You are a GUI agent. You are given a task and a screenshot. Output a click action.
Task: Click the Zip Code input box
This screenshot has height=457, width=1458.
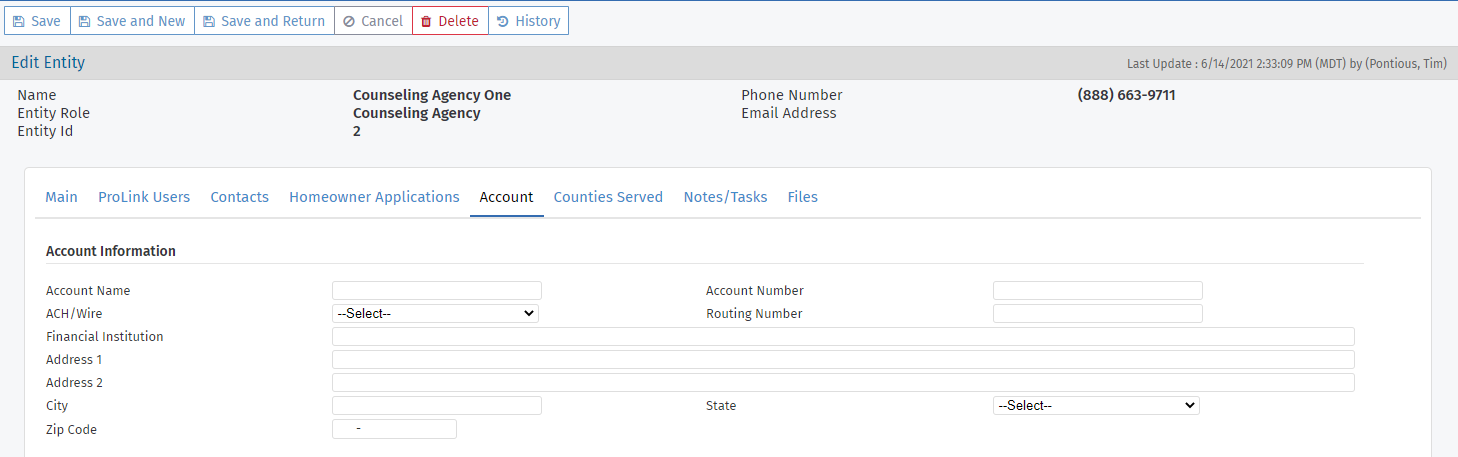point(394,429)
